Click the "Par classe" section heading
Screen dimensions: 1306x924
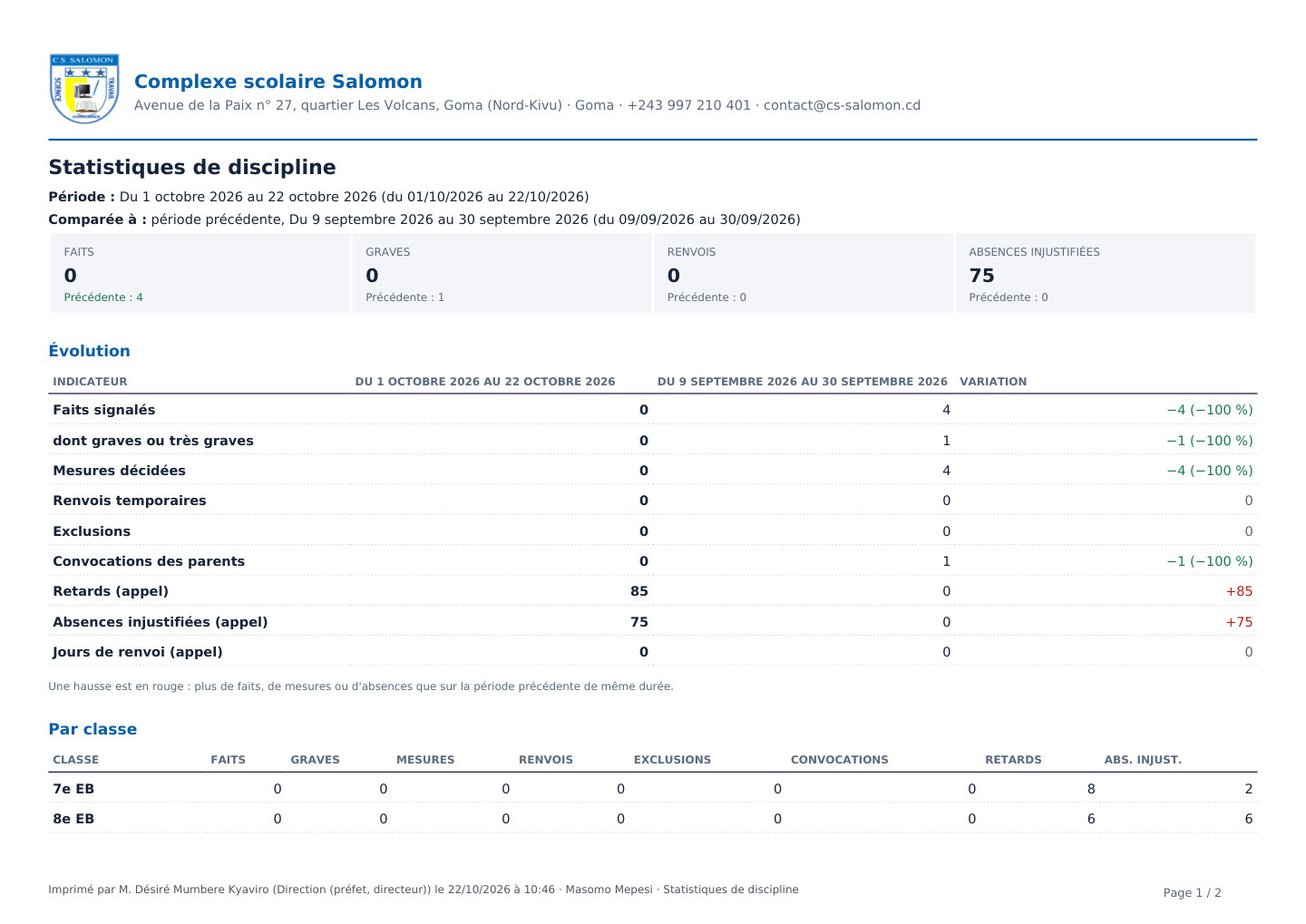93,729
